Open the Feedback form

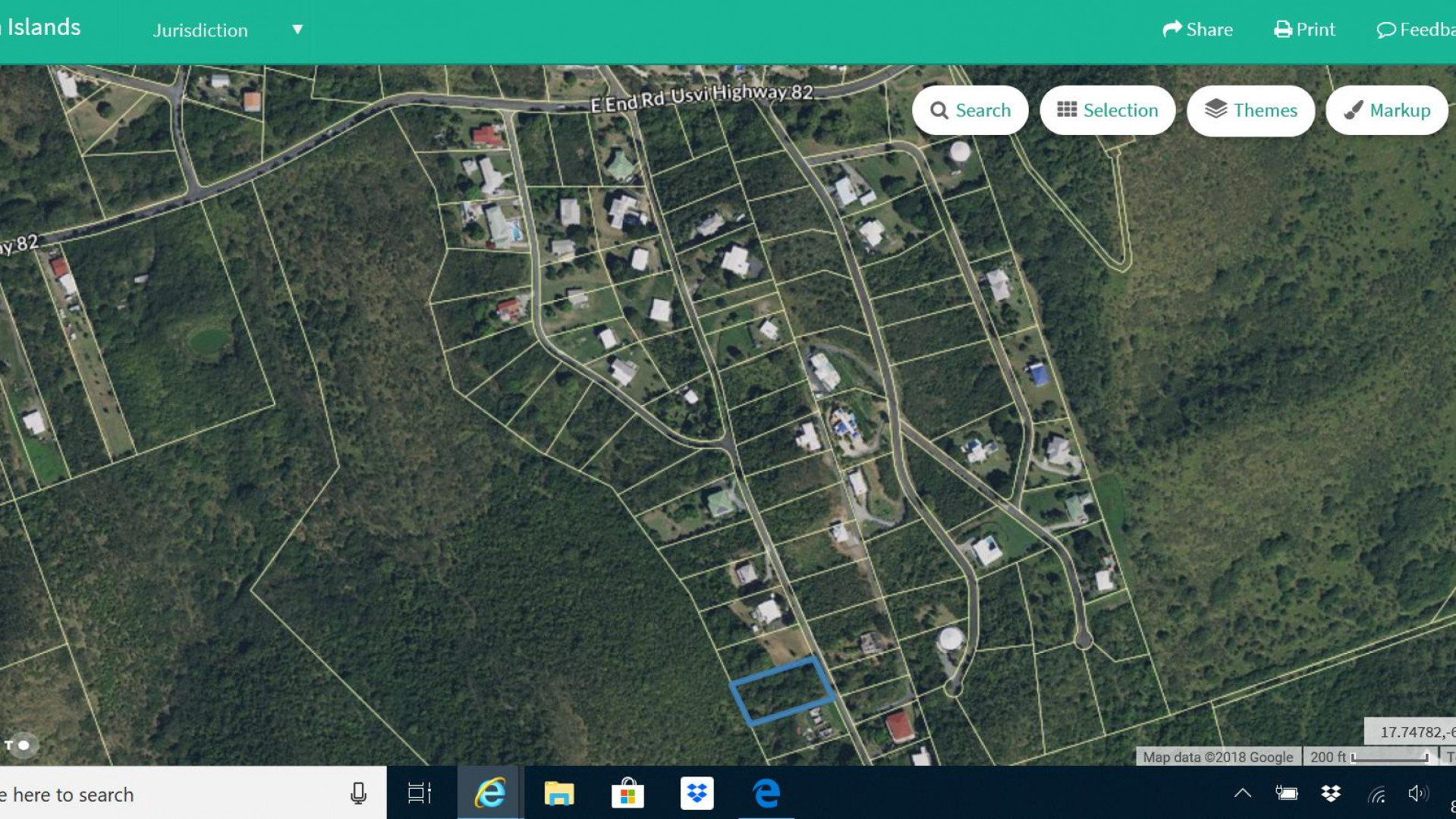pos(1416,30)
